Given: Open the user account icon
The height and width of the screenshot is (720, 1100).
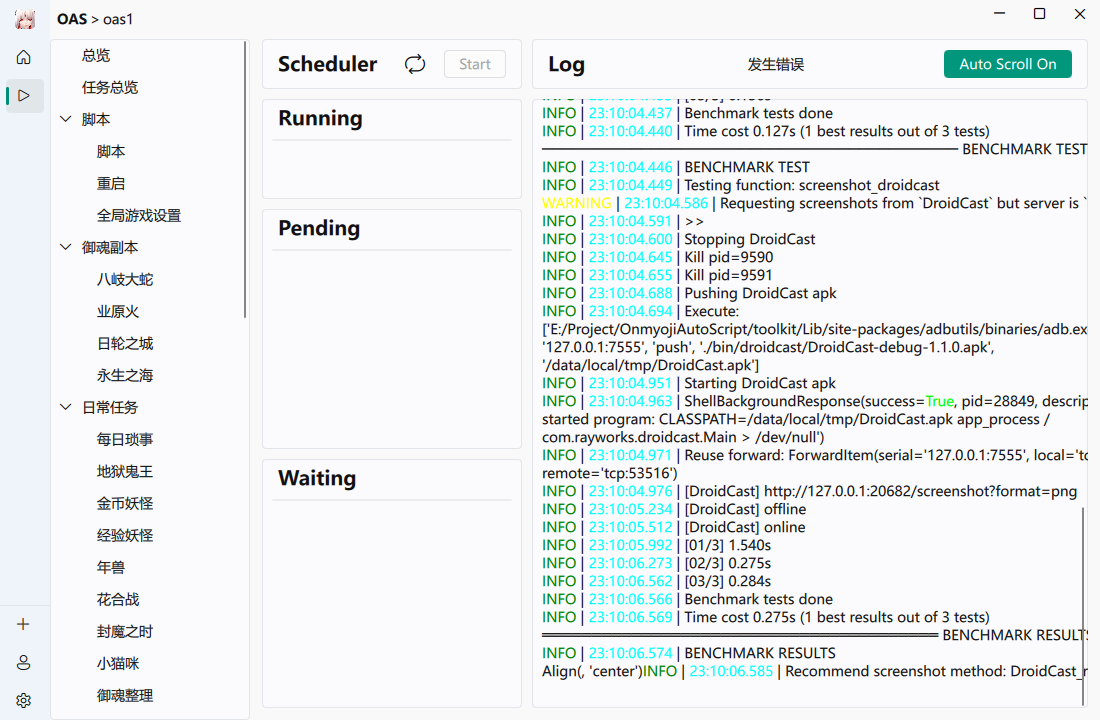Looking at the screenshot, I should pos(24,662).
